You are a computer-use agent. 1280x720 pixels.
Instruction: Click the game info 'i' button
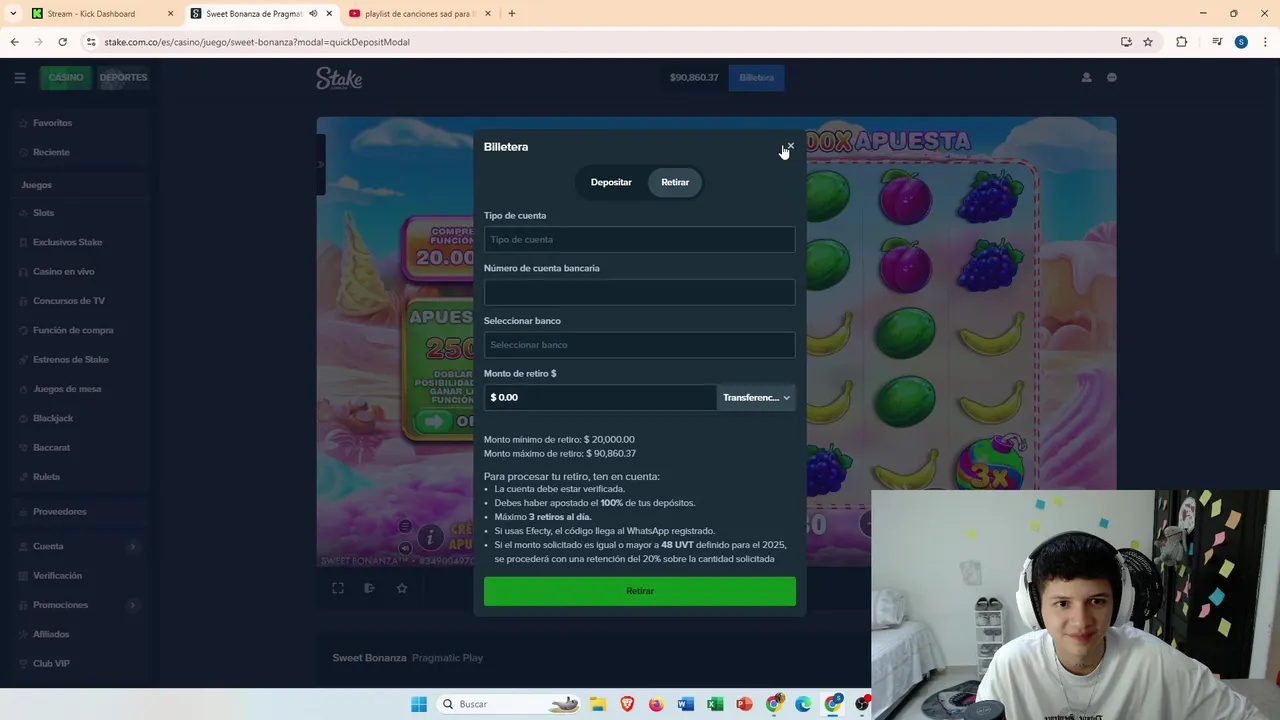pyautogui.click(x=430, y=538)
